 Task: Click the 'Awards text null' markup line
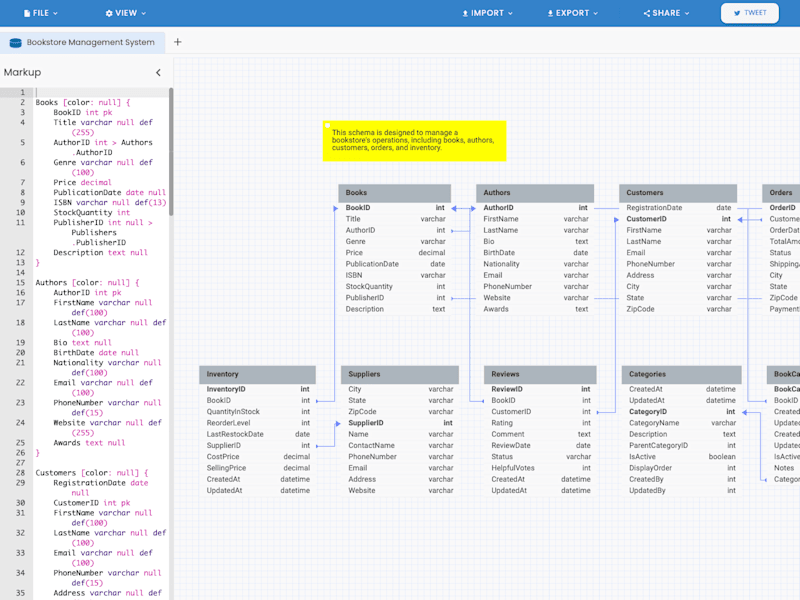(89, 443)
